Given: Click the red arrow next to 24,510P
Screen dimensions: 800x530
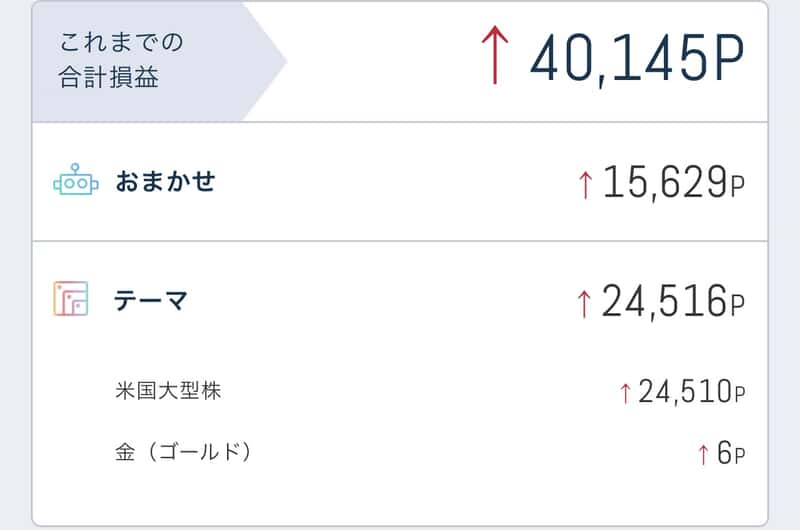Looking at the screenshot, I should [626, 393].
